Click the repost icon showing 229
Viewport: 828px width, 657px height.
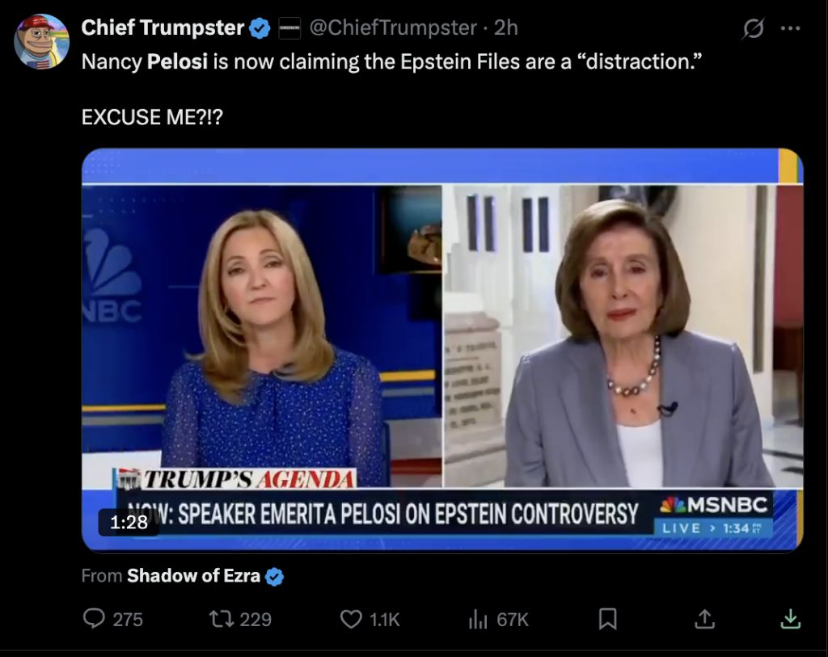click(x=219, y=618)
